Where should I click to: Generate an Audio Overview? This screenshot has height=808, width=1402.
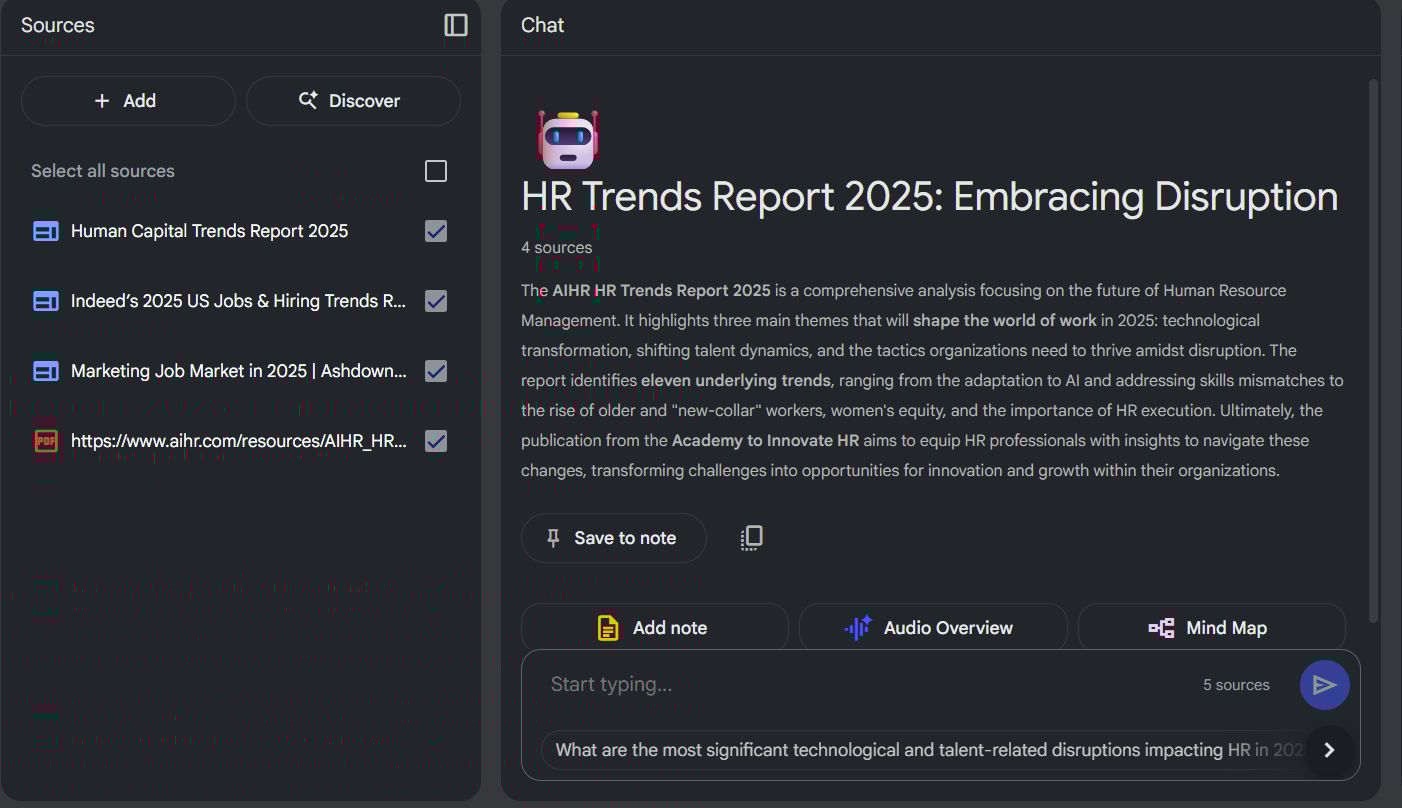pos(933,627)
